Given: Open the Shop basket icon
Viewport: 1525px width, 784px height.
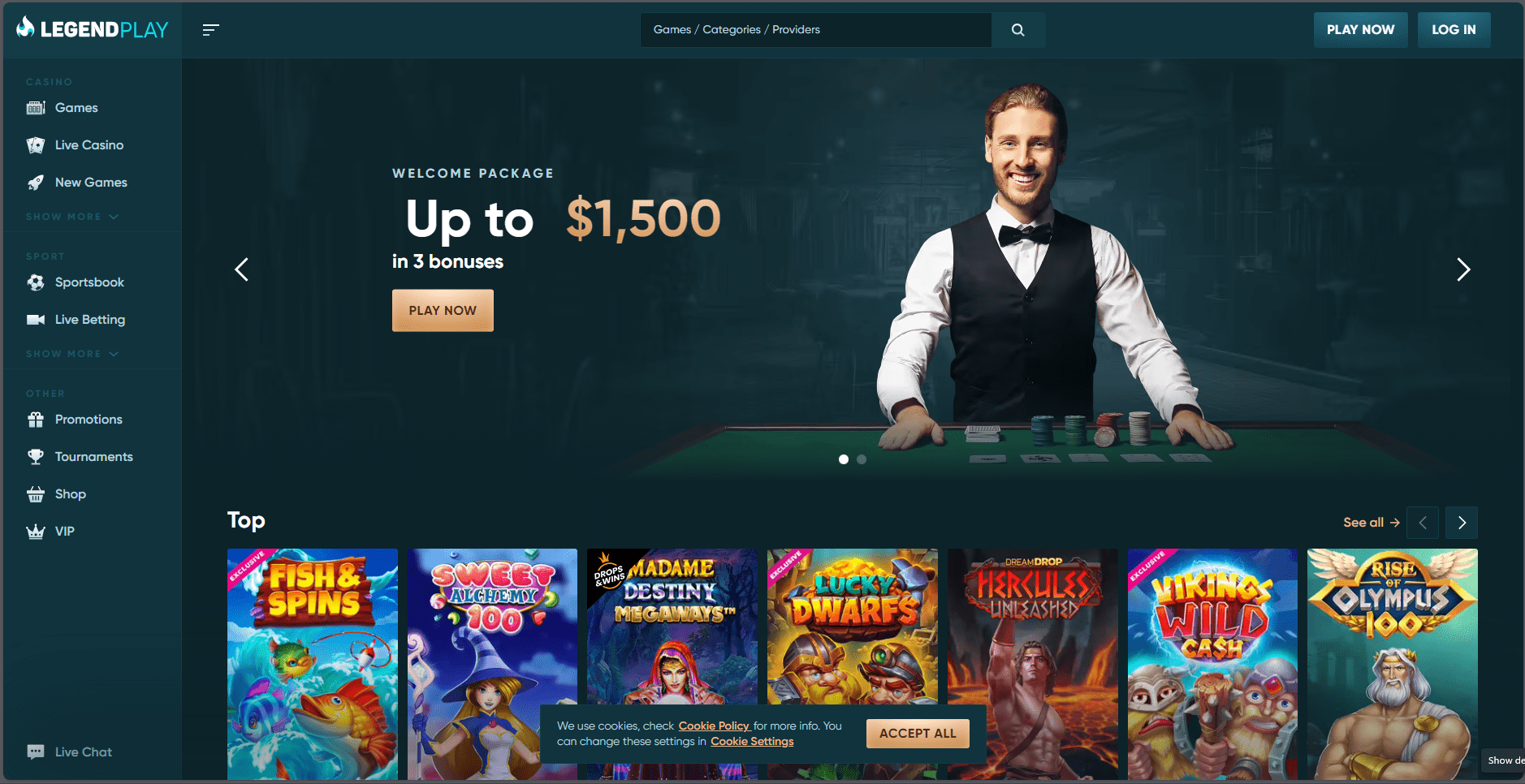Looking at the screenshot, I should pyautogui.click(x=36, y=494).
